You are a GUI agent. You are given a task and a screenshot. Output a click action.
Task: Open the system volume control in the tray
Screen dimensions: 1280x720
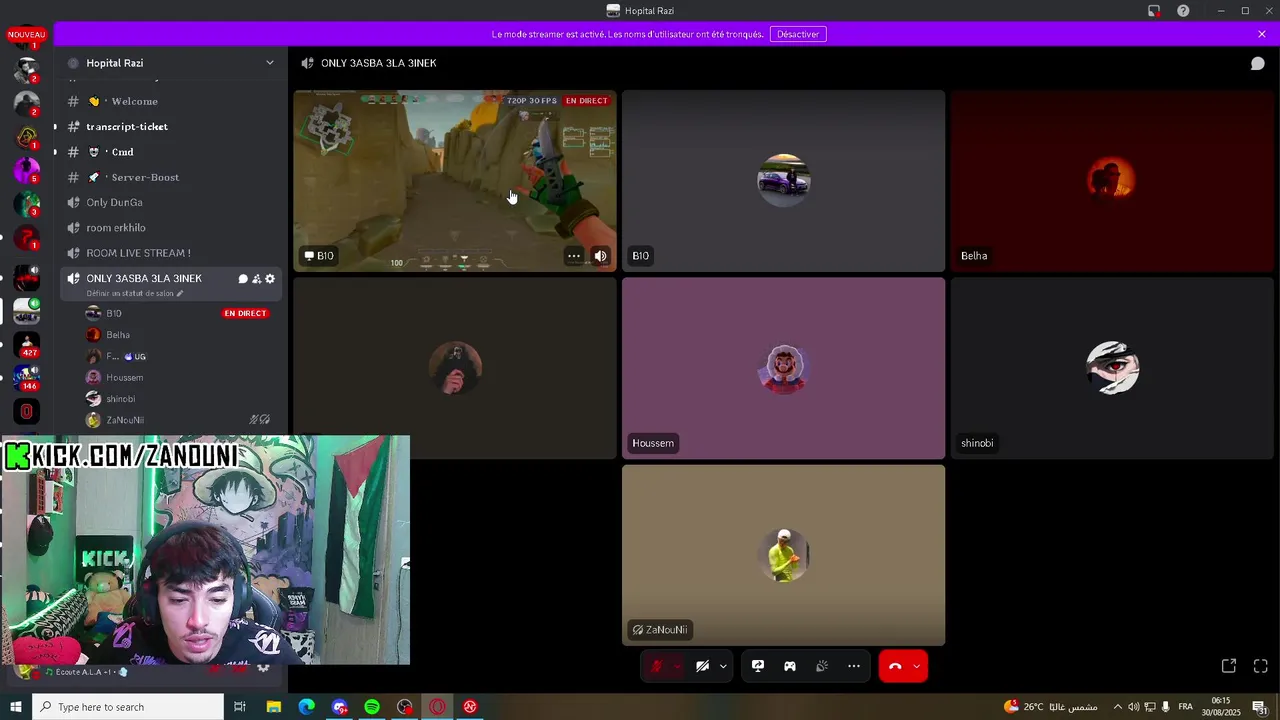pyautogui.click(x=1134, y=707)
